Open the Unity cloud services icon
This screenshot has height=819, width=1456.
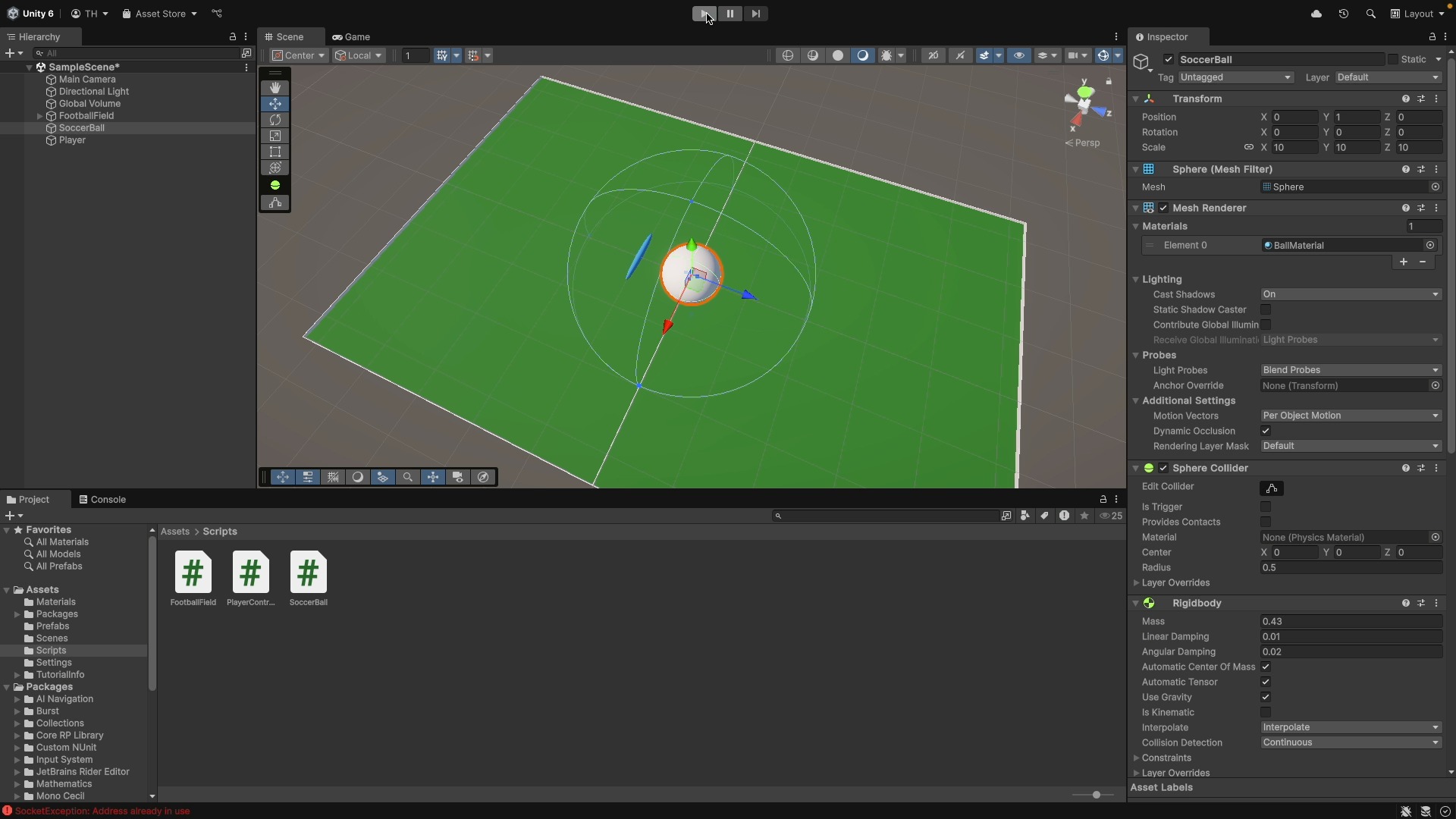[x=1316, y=14]
